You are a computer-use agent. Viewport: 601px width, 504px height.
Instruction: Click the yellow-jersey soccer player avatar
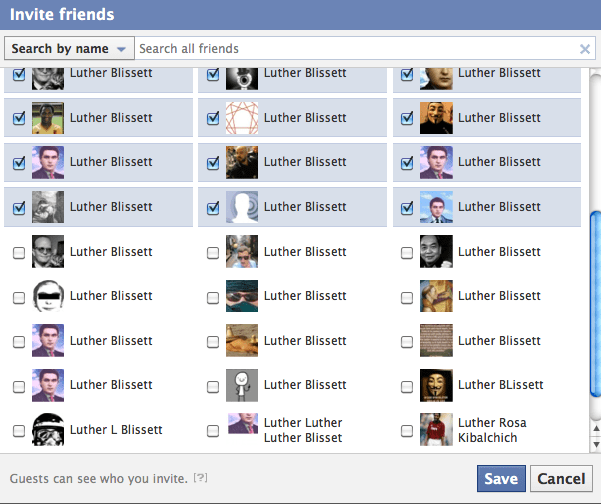pyautogui.click(x=48, y=118)
